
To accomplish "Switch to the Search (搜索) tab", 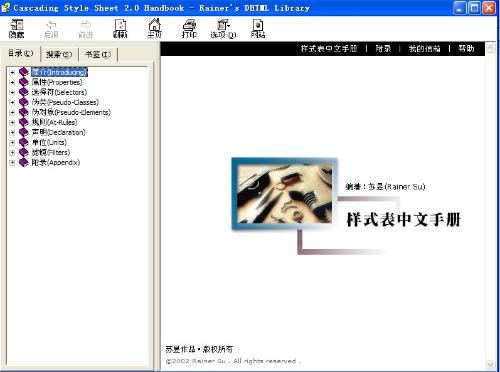I will coord(59,54).
